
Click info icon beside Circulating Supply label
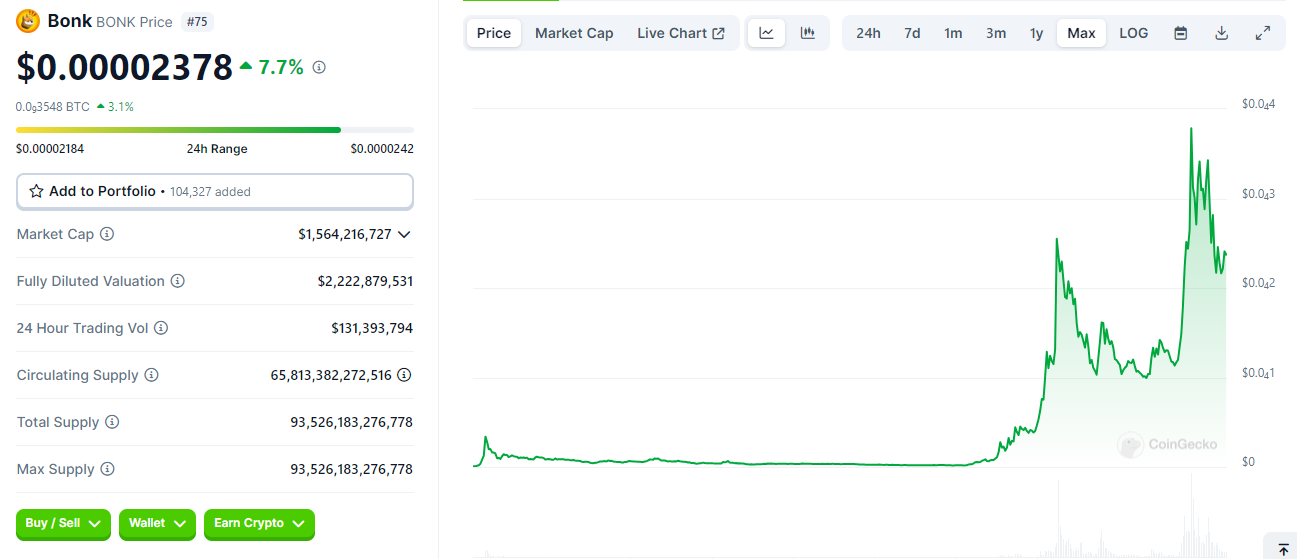point(152,375)
